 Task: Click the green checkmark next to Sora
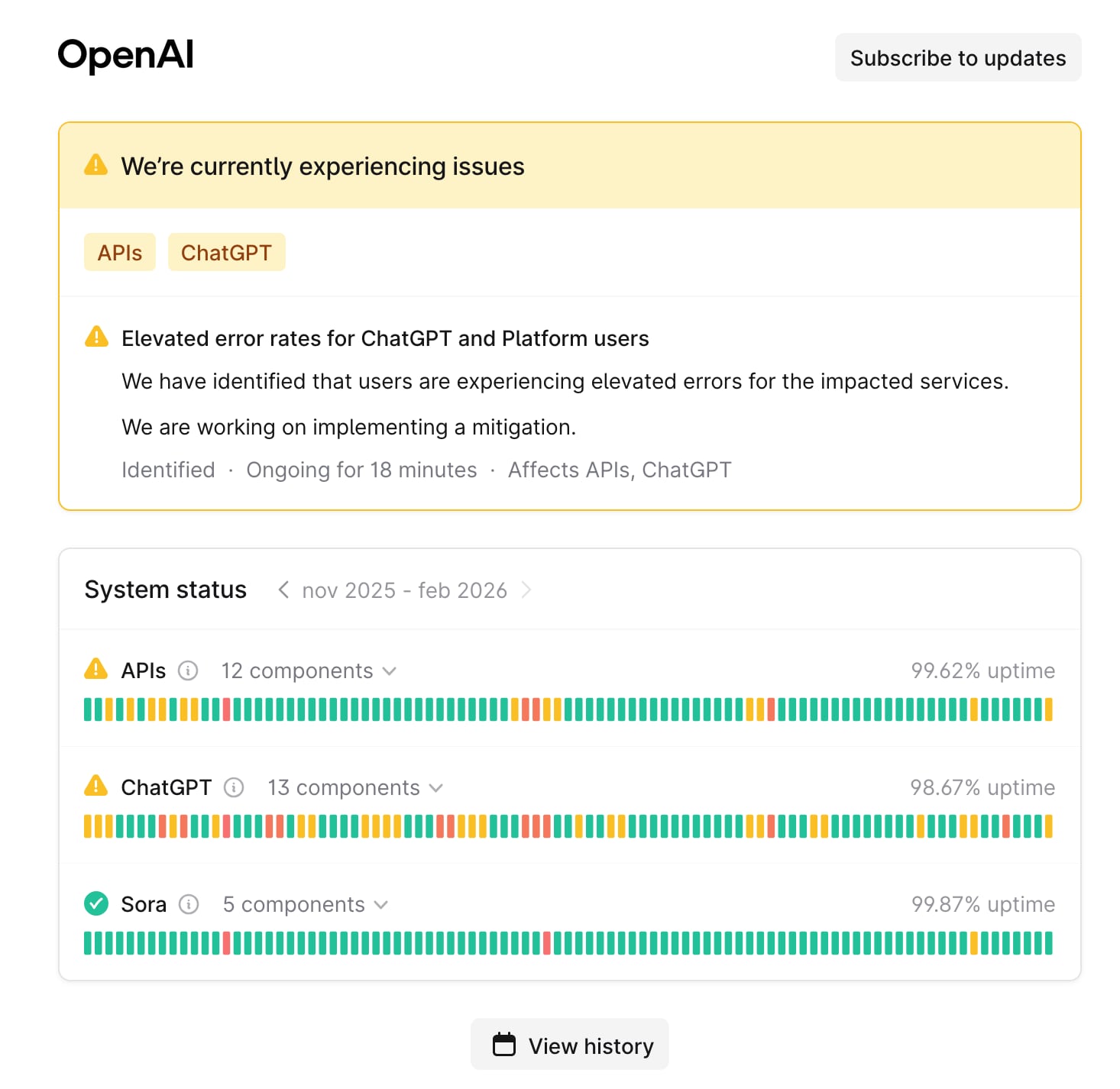(x=95, y=903)
